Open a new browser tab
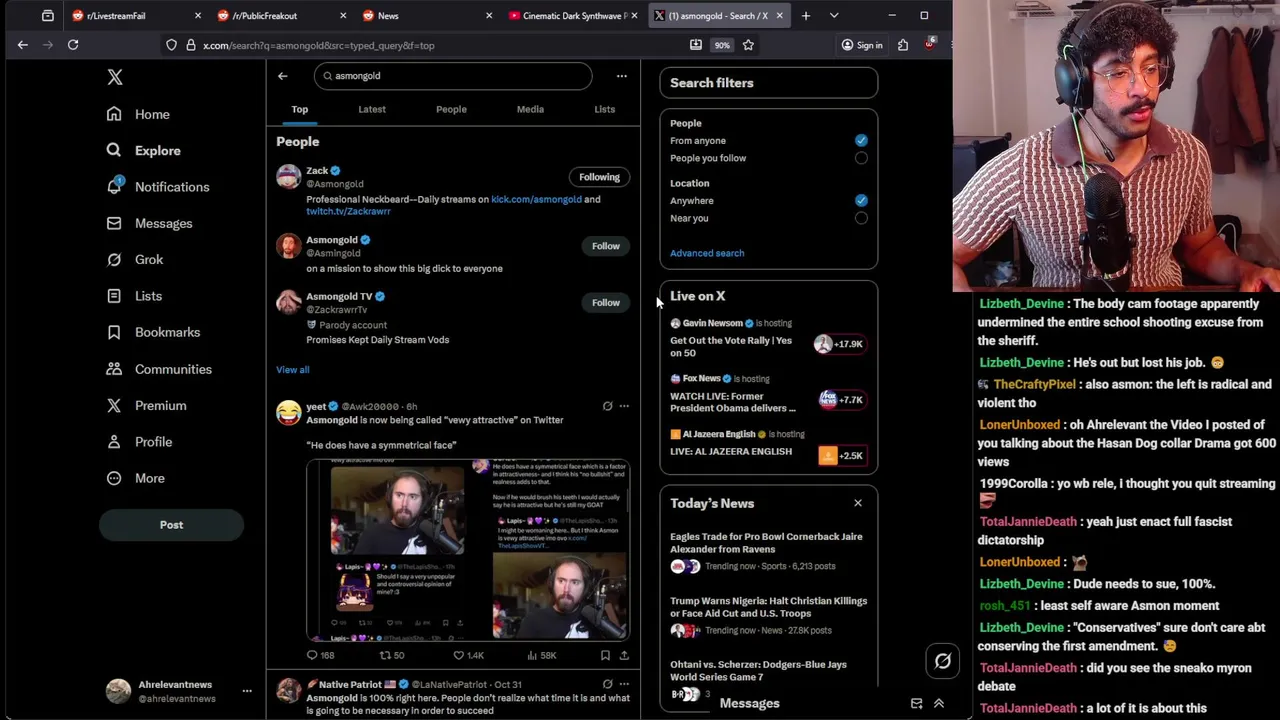Viewport: 1280px width, 720px height. [x=806, y=16]
